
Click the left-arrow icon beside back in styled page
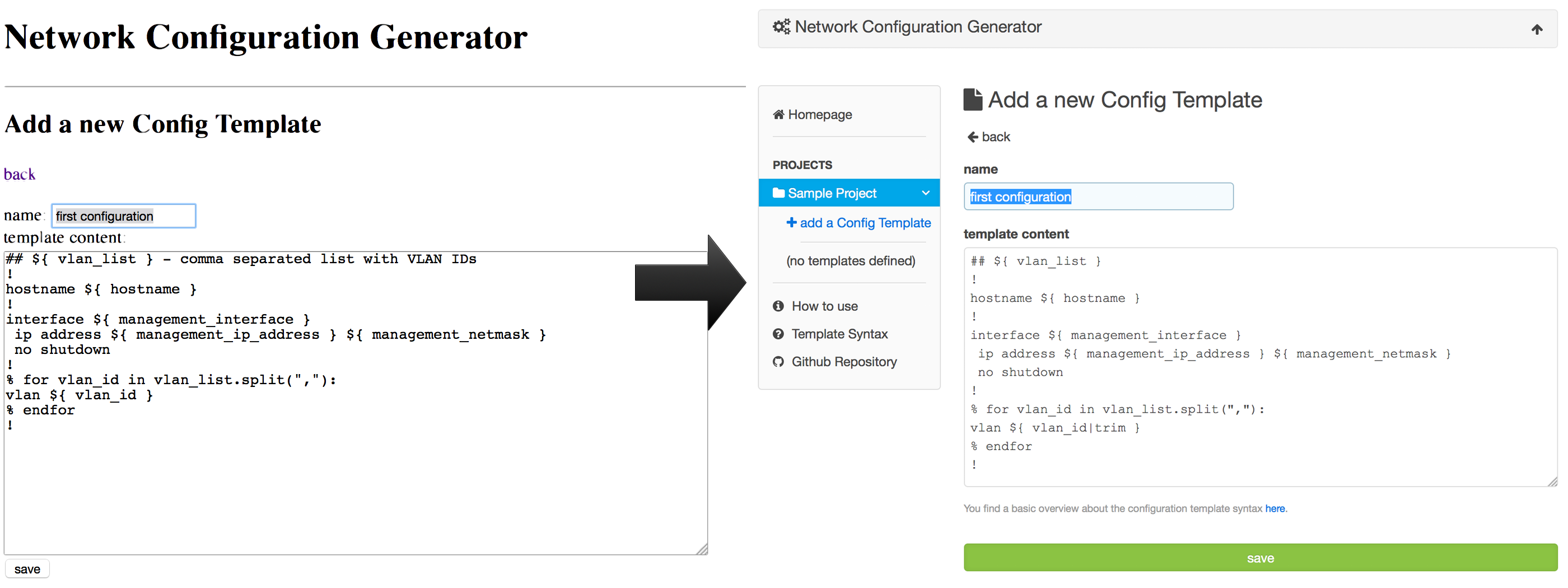click(973, 137)
